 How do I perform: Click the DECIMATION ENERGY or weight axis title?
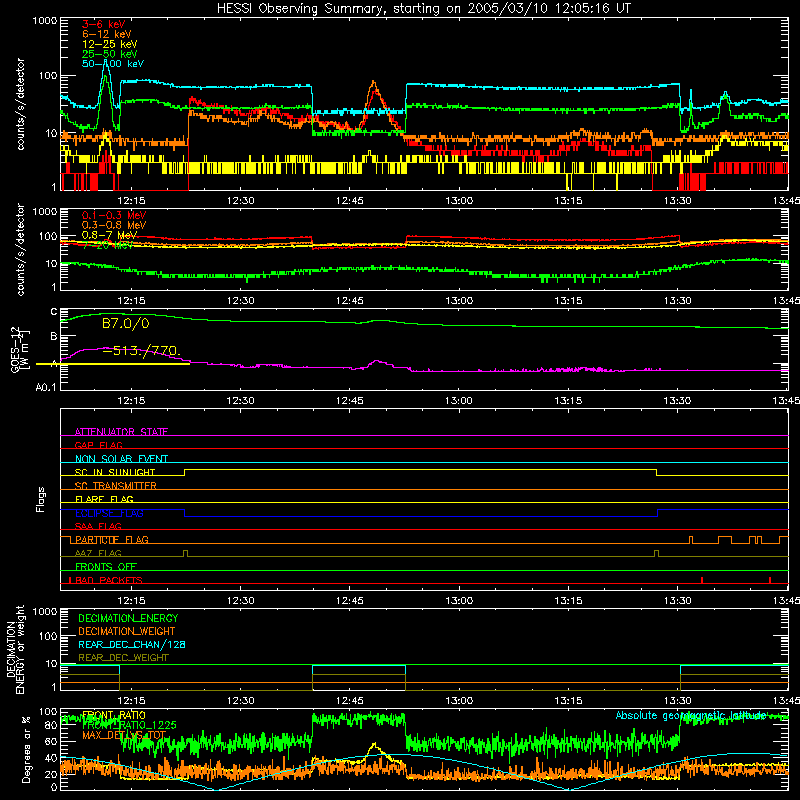coord(16,650)
